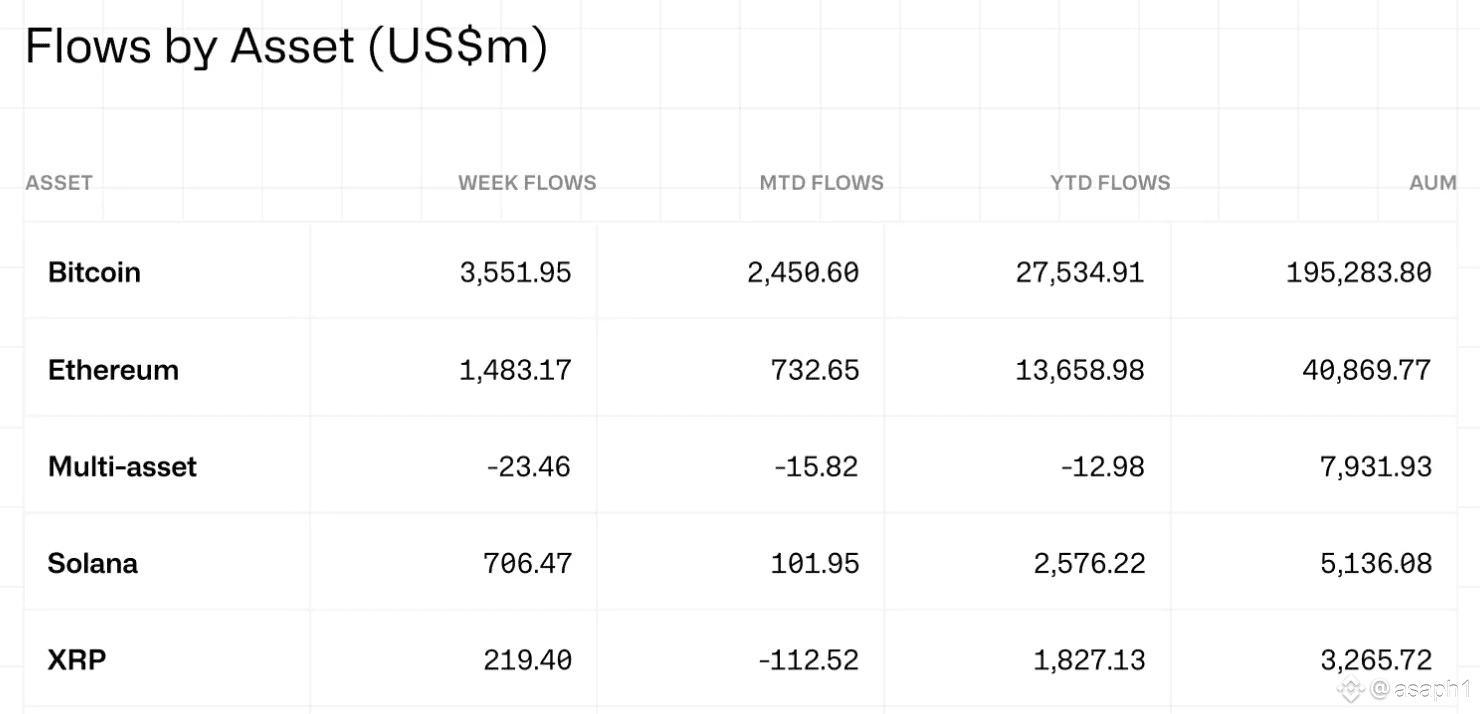This screenshot has height=714, width=1480.
Task: Select the Bitcoin row label
Action: tap(94, 272)
